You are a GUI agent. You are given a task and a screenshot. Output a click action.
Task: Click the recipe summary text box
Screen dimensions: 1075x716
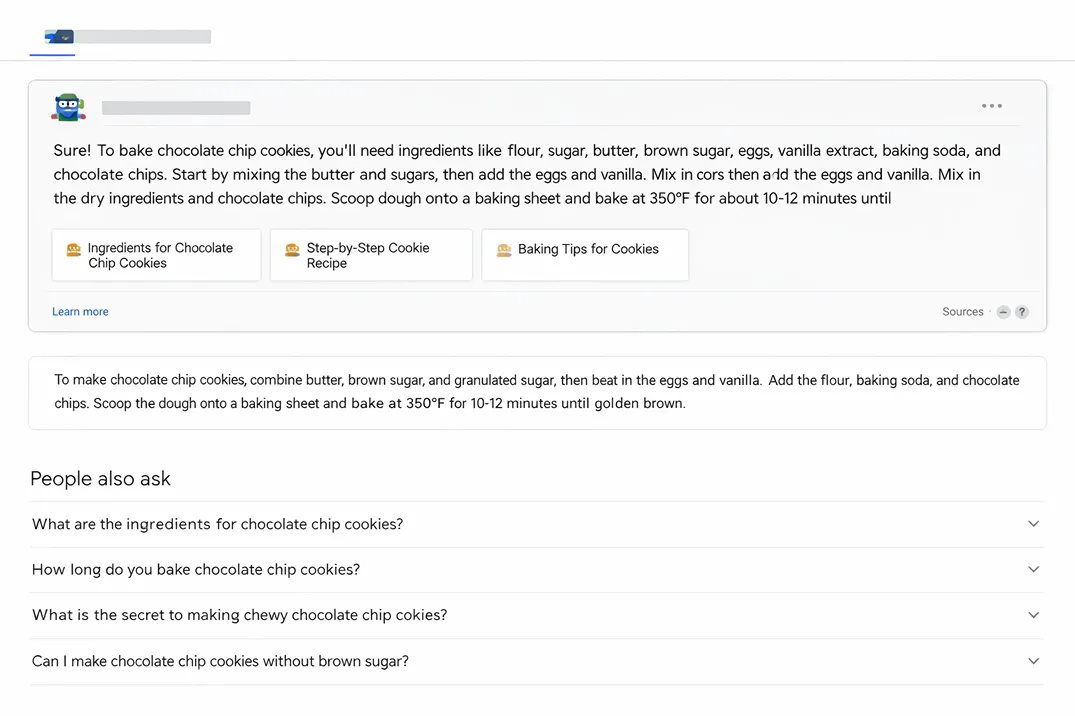coord(537,391)
